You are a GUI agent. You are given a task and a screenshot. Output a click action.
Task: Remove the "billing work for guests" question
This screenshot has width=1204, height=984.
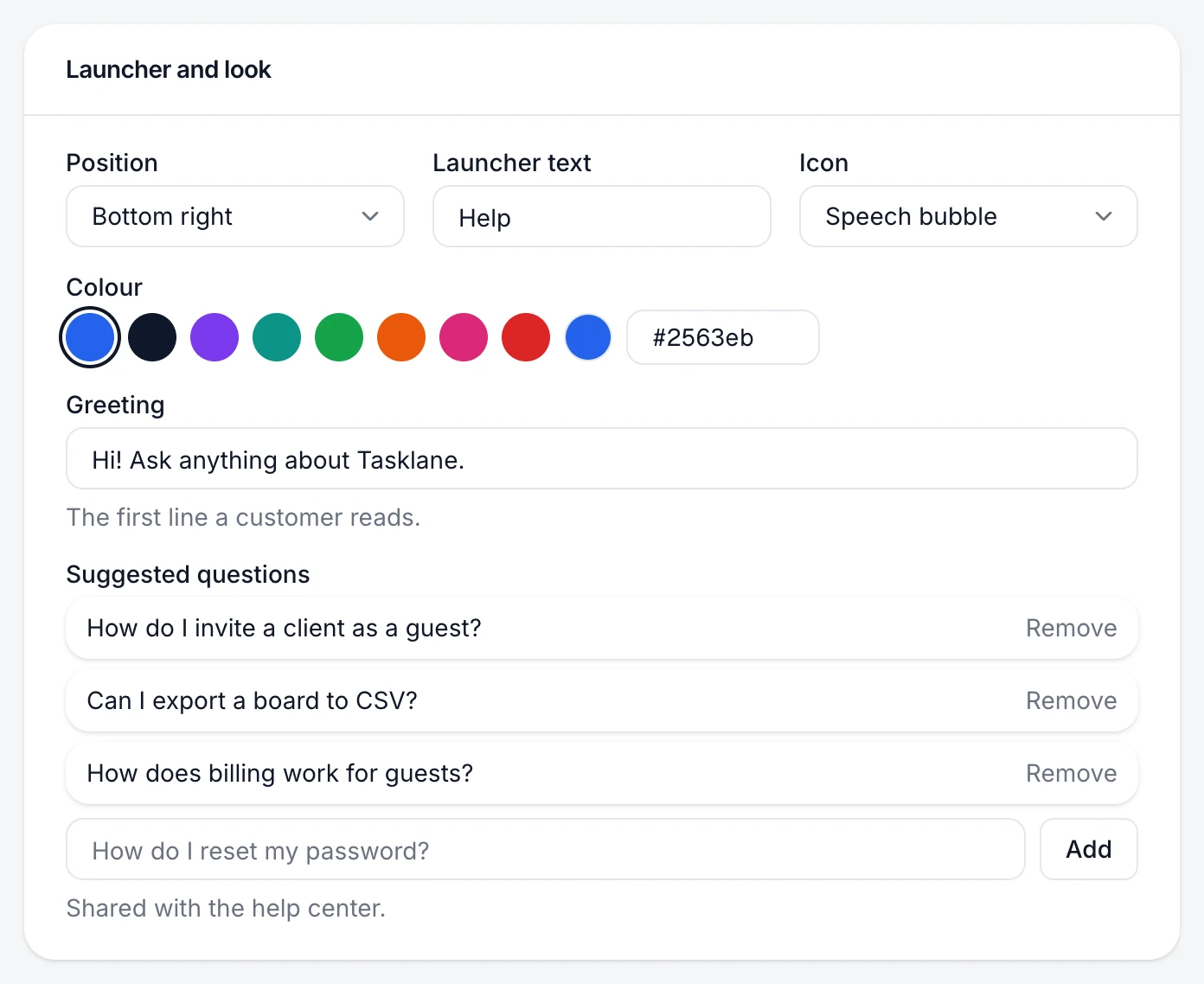[x=1071, y=773]
